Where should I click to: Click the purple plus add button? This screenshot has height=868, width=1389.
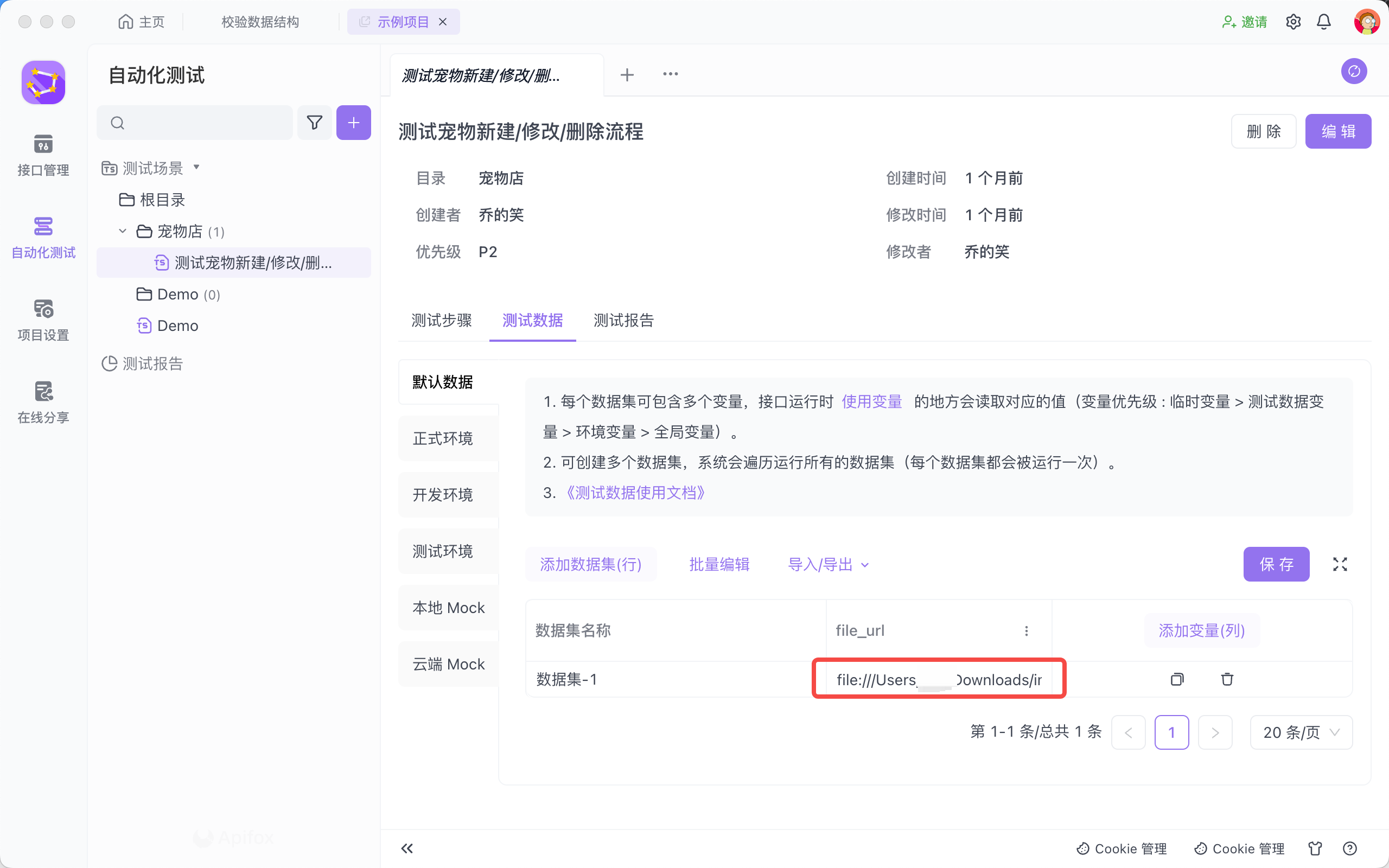point(353,122)
